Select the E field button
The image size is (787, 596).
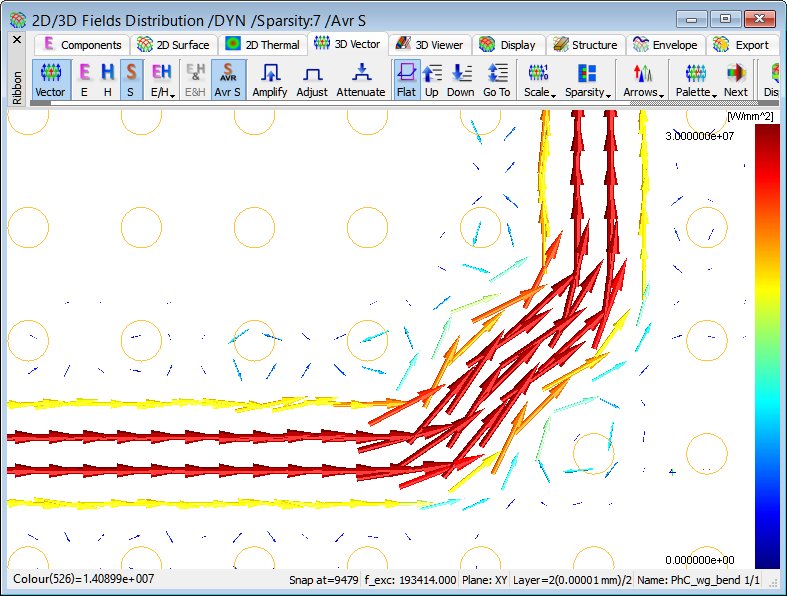(84, 80)
